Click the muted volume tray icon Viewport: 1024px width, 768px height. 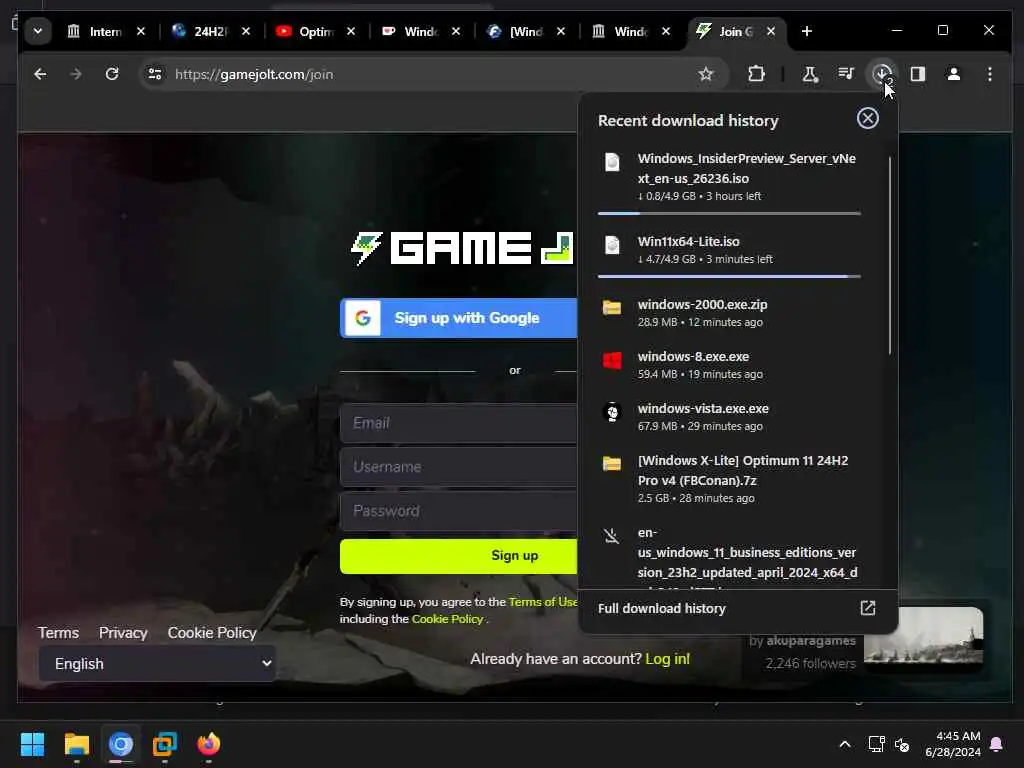tap(902, 744)
